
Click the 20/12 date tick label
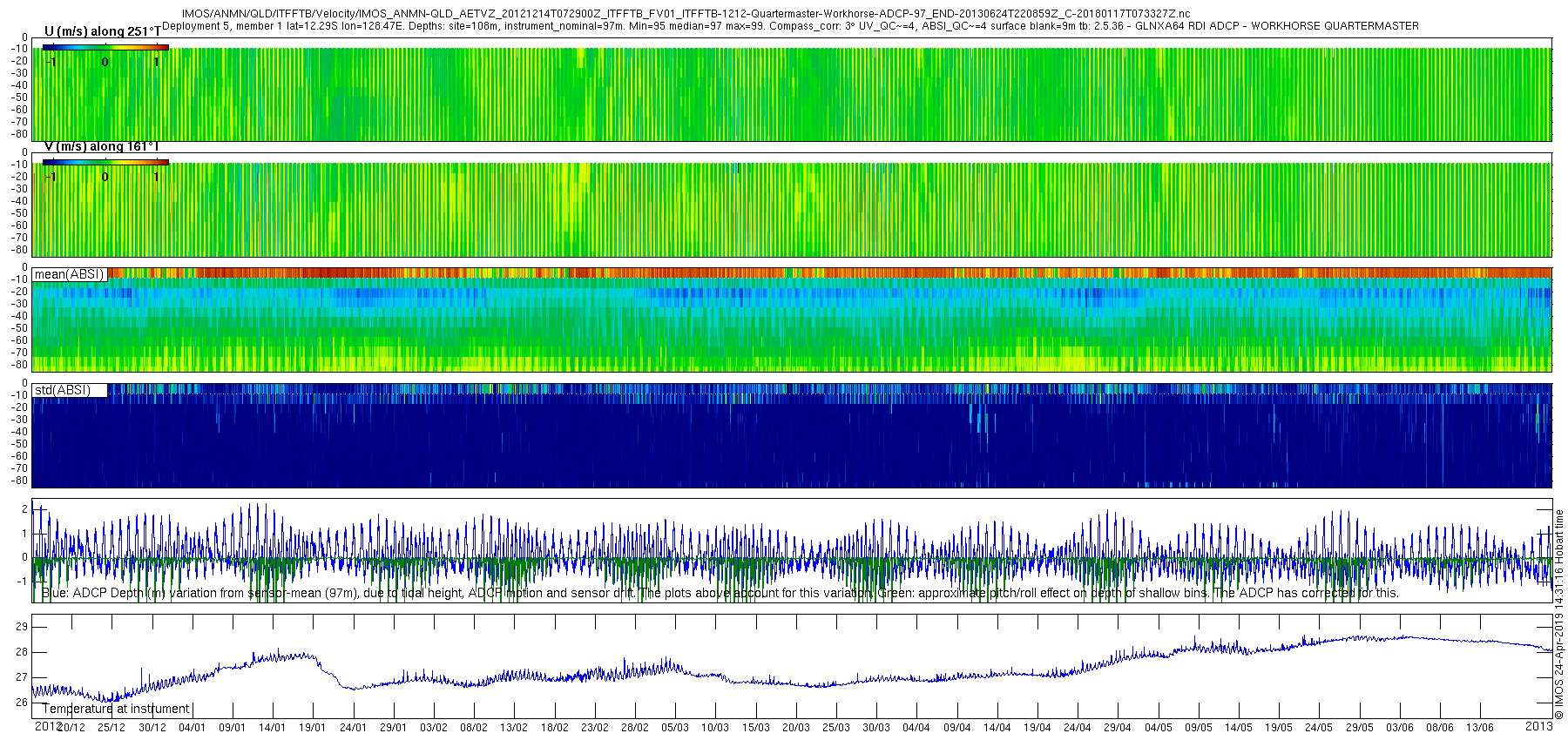tap(71, 728)
